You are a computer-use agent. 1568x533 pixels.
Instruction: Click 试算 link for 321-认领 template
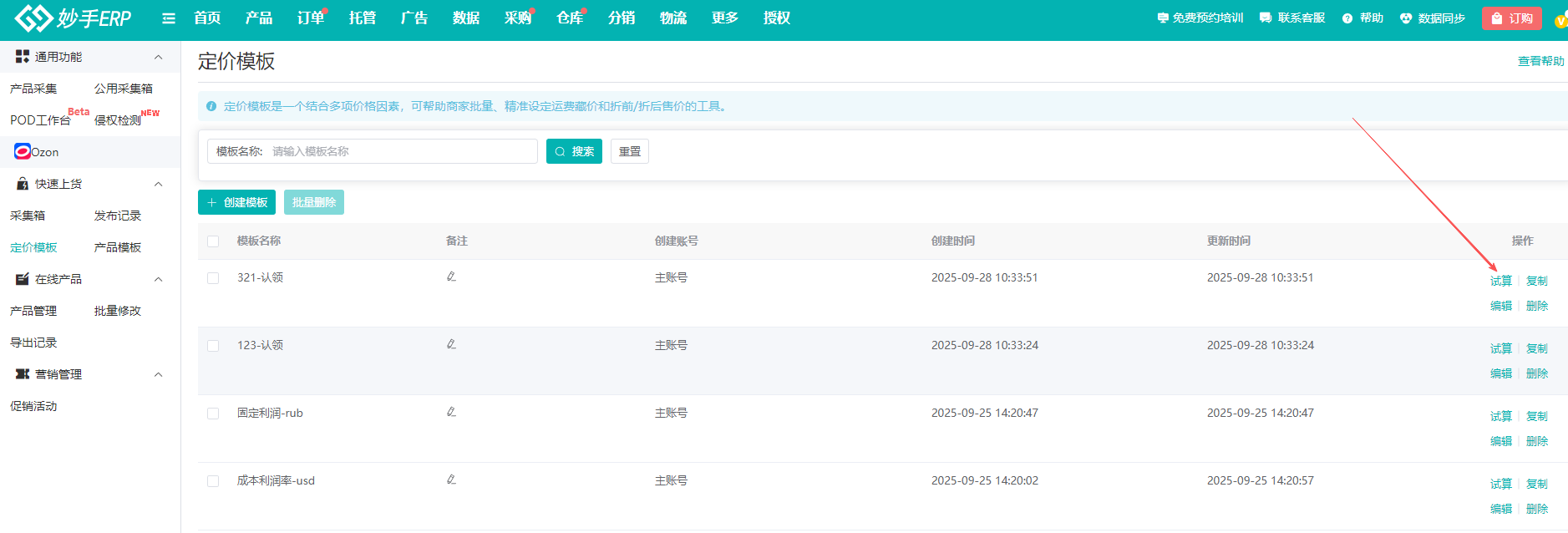point(1500,281)
